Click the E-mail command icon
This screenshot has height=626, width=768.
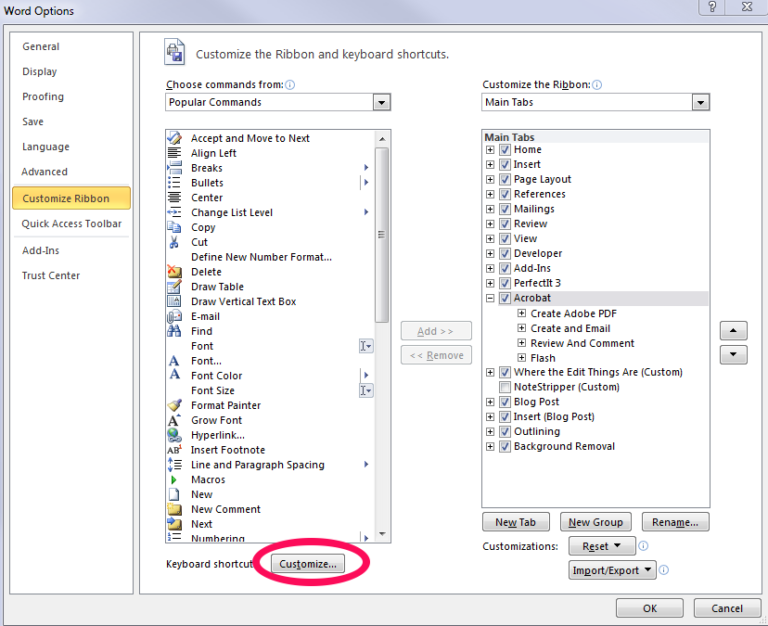pos(174,316)
